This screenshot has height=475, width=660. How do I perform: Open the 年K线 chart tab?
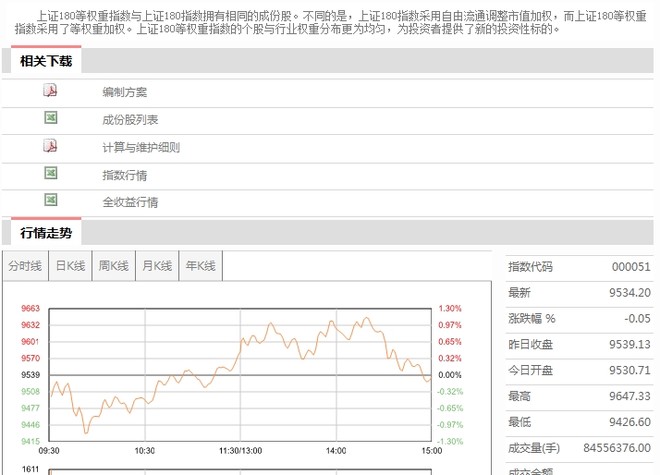coord(201,266)
